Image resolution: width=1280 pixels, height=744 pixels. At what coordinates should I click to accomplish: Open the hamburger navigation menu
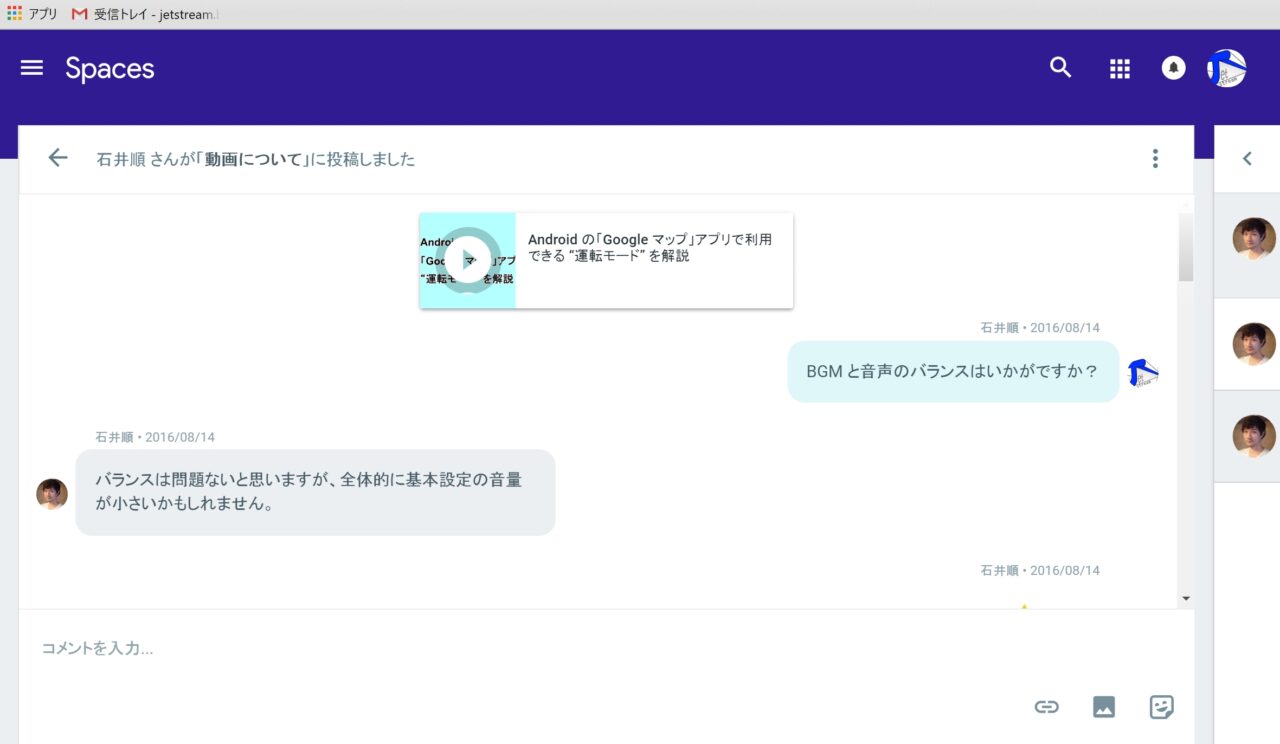click(32, 68)
